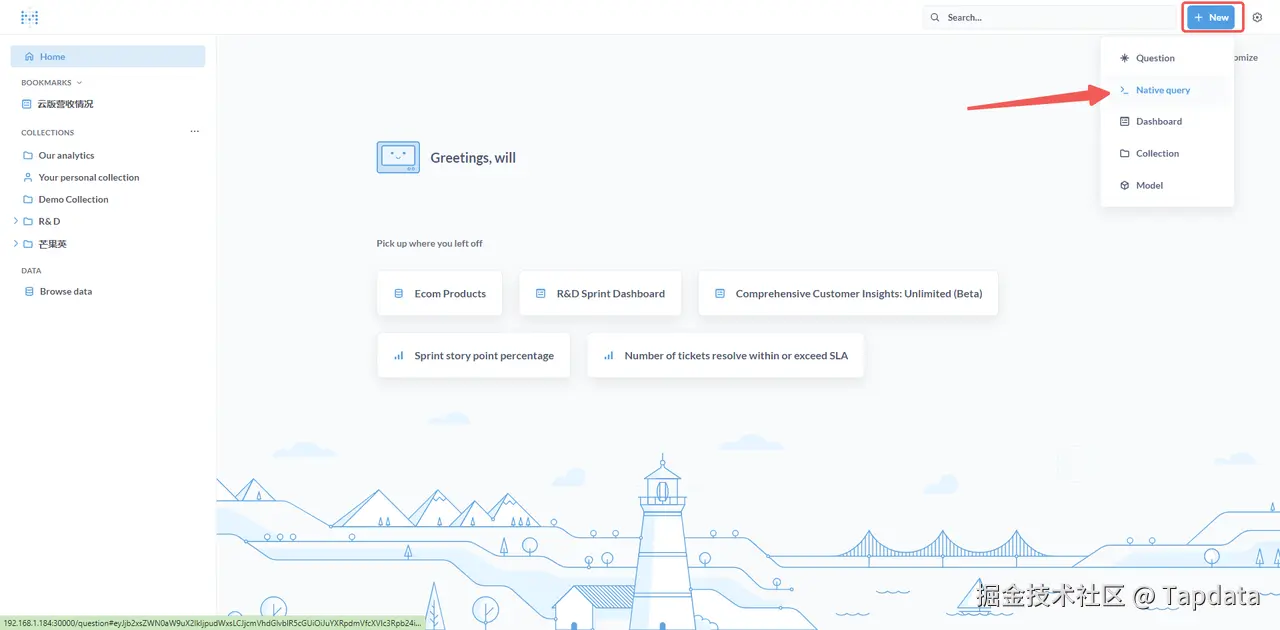
Task: Open the settings gear icon
Action: coord(1257,17)
